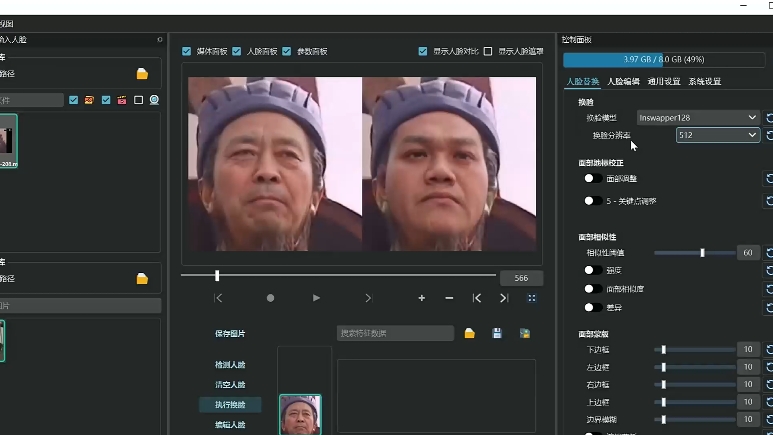Open the 换脸模型 Inswapper128 dropdown
773x435 pixels.
tap(698, 118)
